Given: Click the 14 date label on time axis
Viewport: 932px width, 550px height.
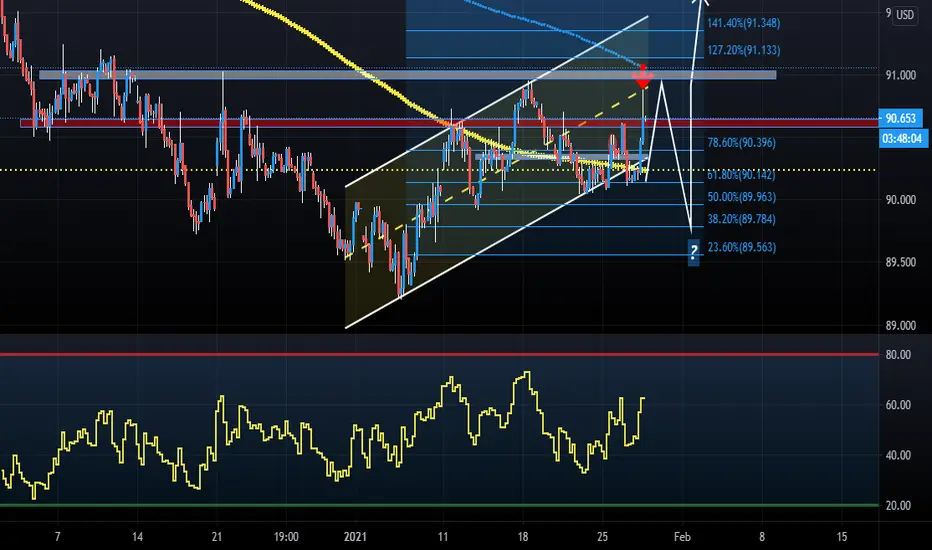Looking at the screenshot, I should 137,537.
